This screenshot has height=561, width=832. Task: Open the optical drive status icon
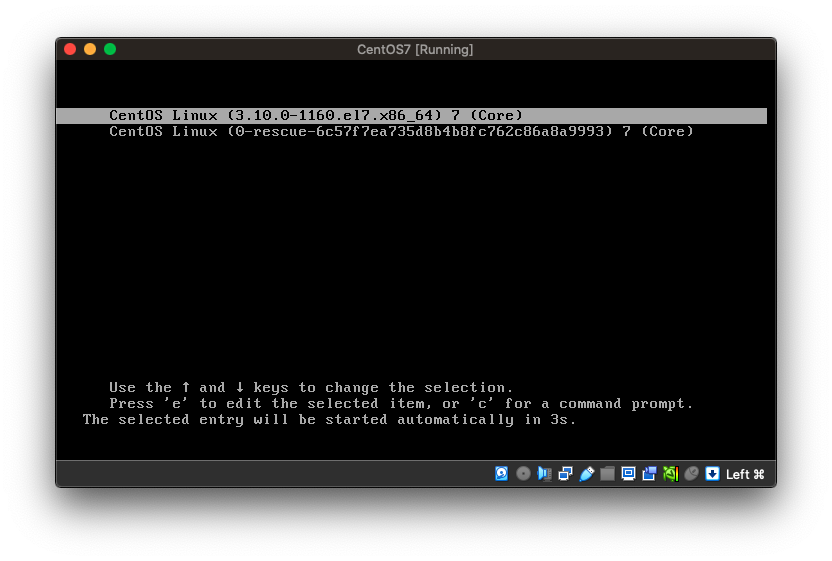(523, 474)
